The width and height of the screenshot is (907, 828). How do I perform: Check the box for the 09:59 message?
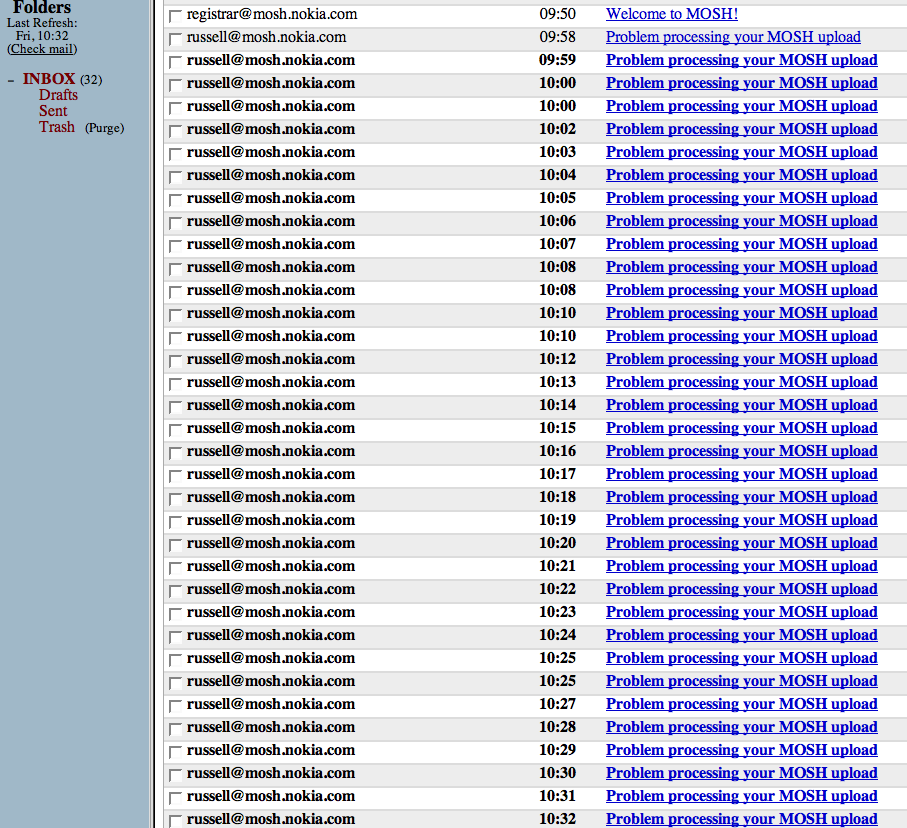(x=175, y=62)
